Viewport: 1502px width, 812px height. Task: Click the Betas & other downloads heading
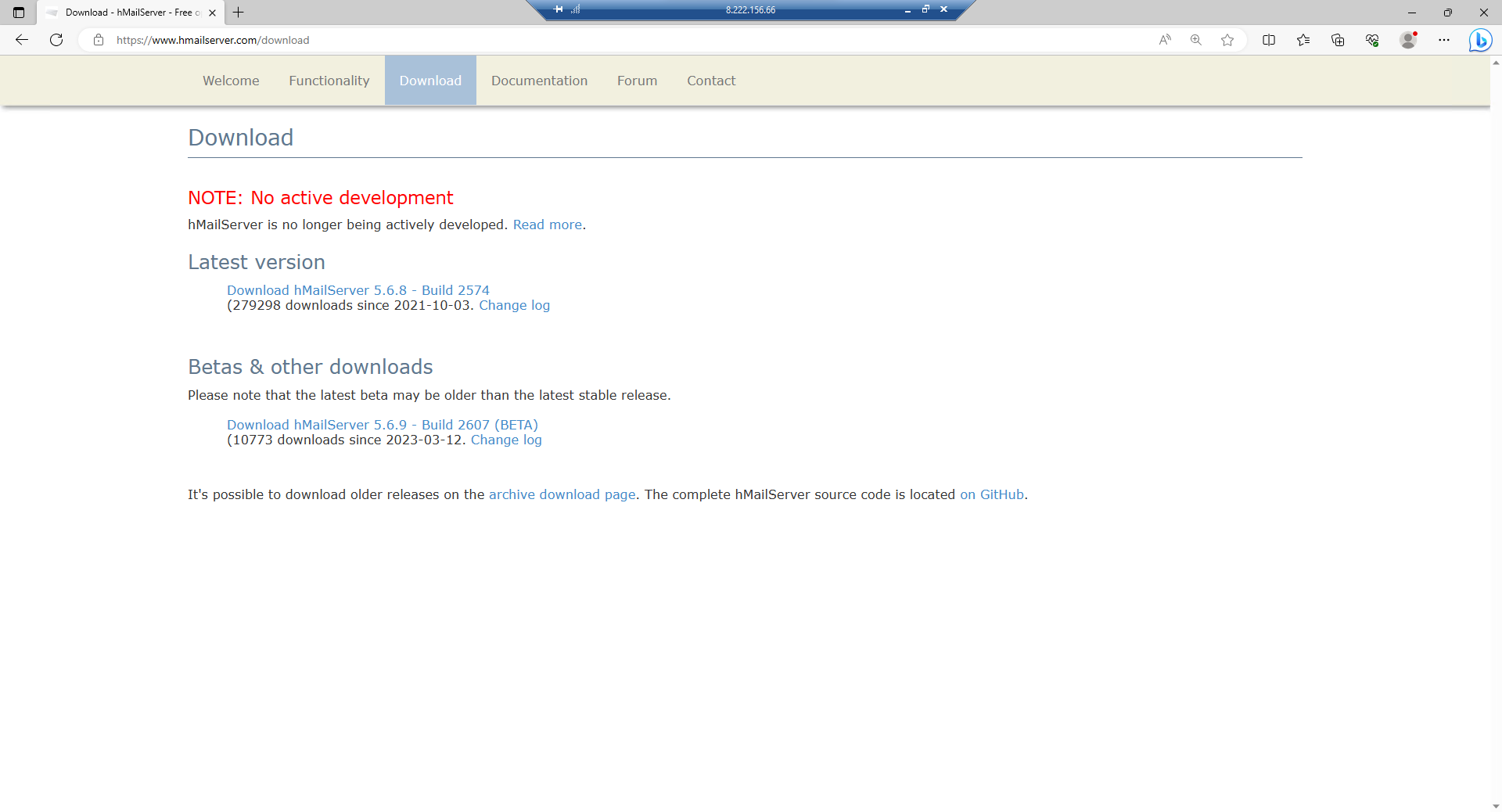pyautogui.click(x=311, y=367)
